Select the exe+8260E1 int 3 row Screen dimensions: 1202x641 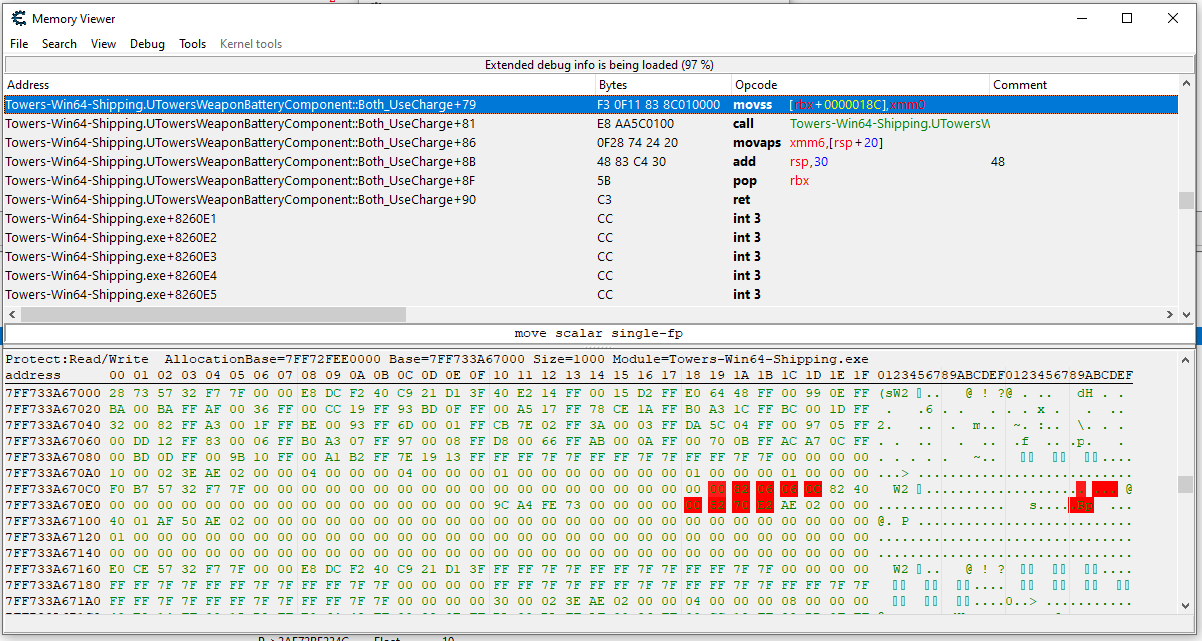point(590,218)
